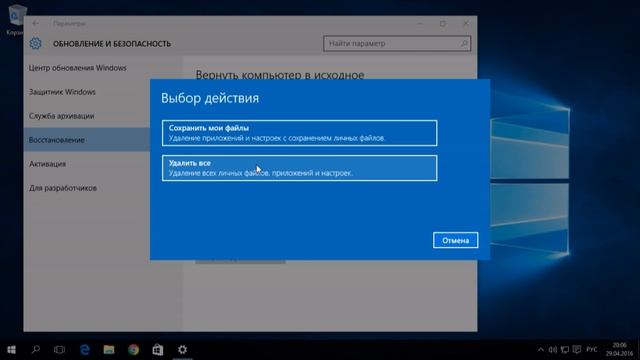Viewport: 640px width, 360px height.
Task: Choose the Удалить все option
Action: point(299,168)
